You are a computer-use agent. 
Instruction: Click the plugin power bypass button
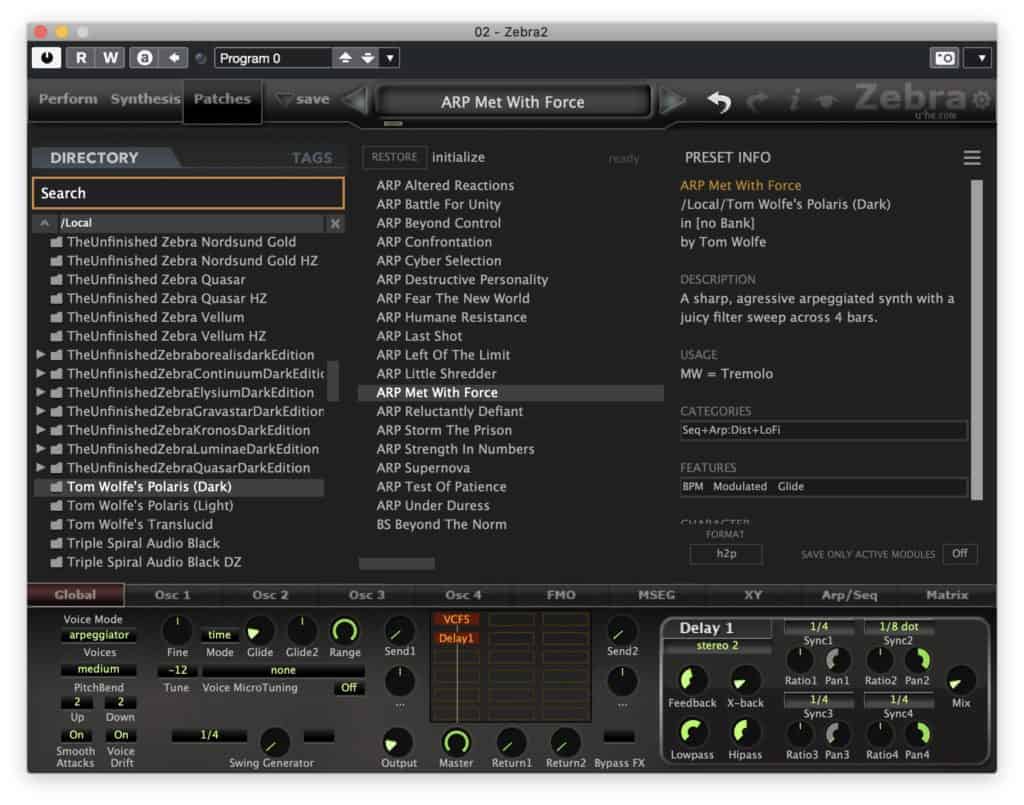(x=46, y=57)
